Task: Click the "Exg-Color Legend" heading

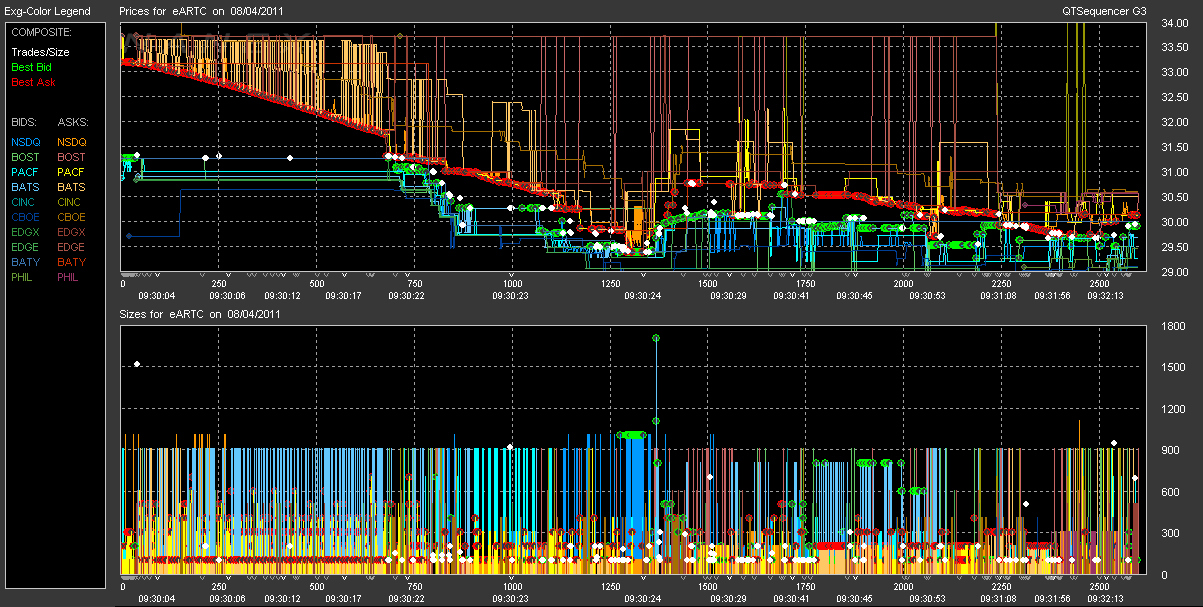Action: coord(47,11)
